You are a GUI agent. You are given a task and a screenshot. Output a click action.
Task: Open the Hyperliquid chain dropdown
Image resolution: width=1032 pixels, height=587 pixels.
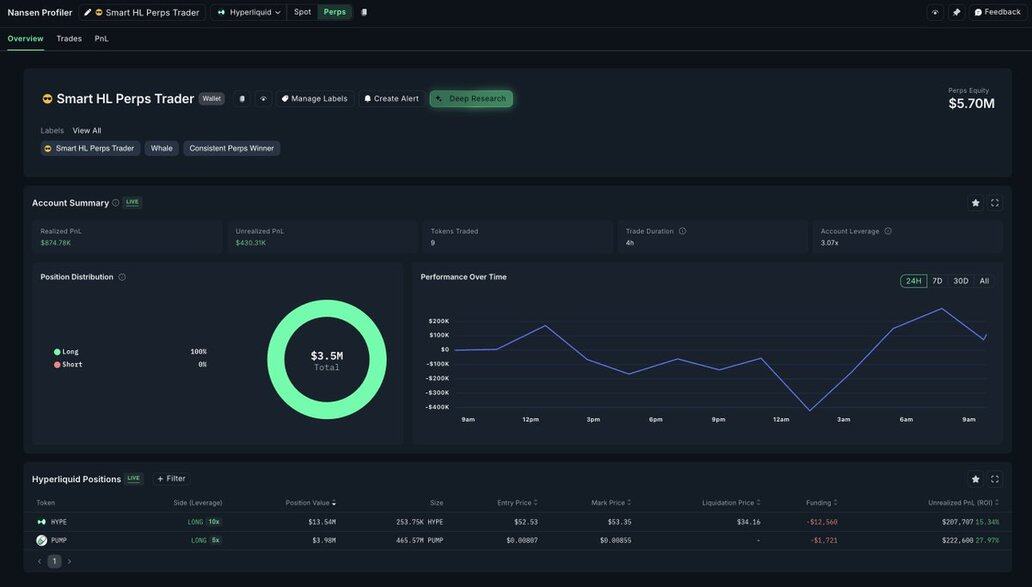click(x=249, y=13)
